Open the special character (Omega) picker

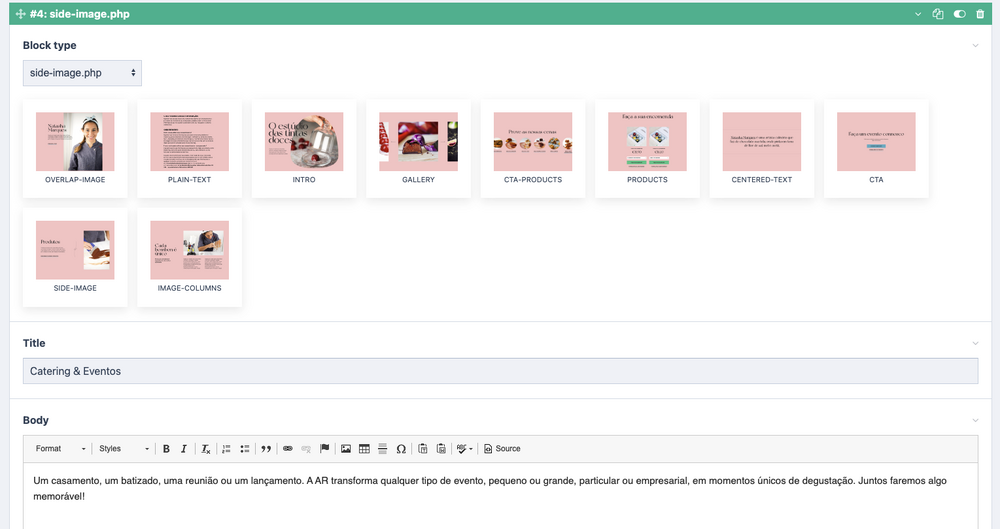(401, 449)
